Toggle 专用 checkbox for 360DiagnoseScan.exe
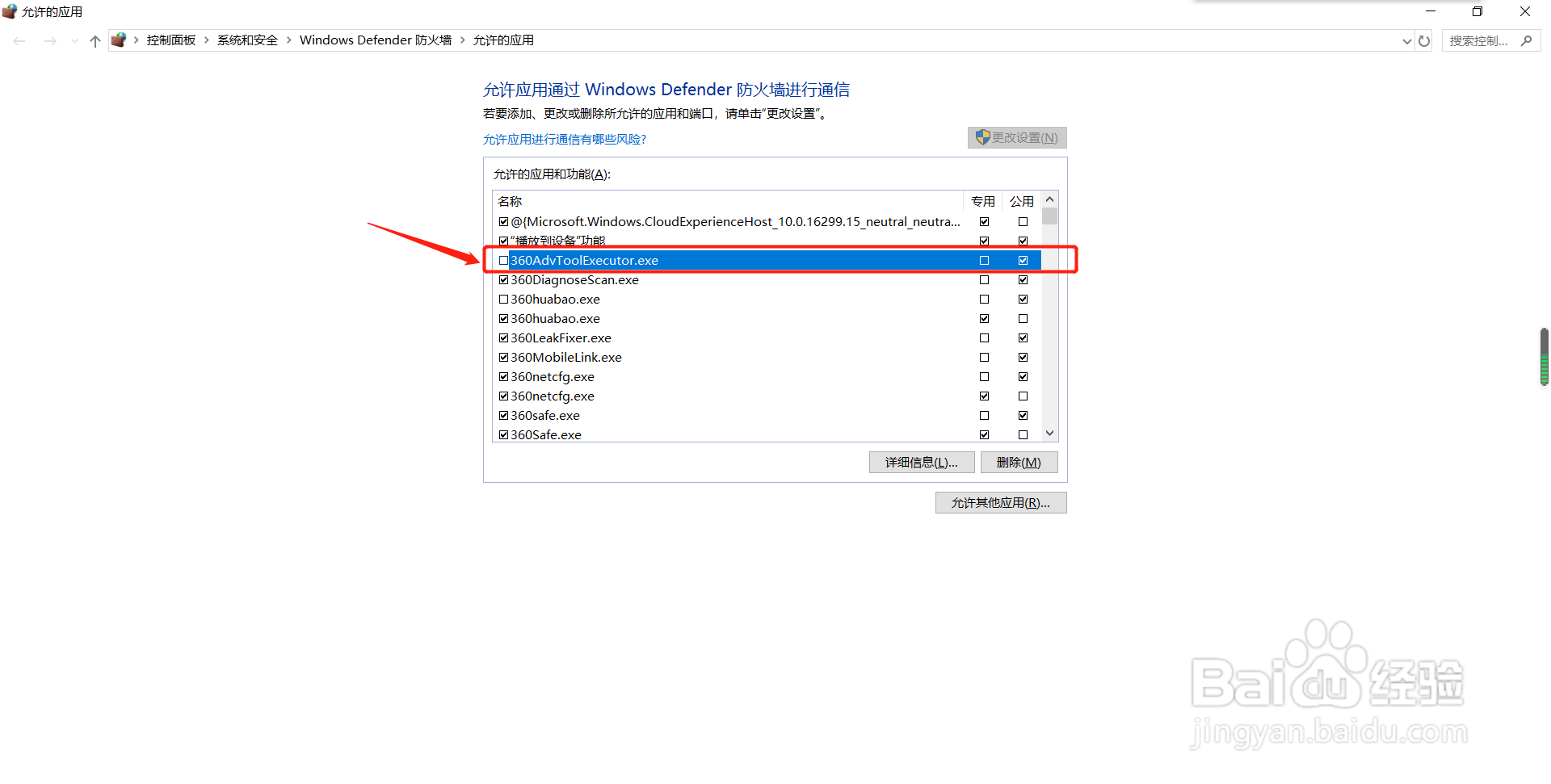The height and width of the screenshot is (784, 1551). click(984, 280)
